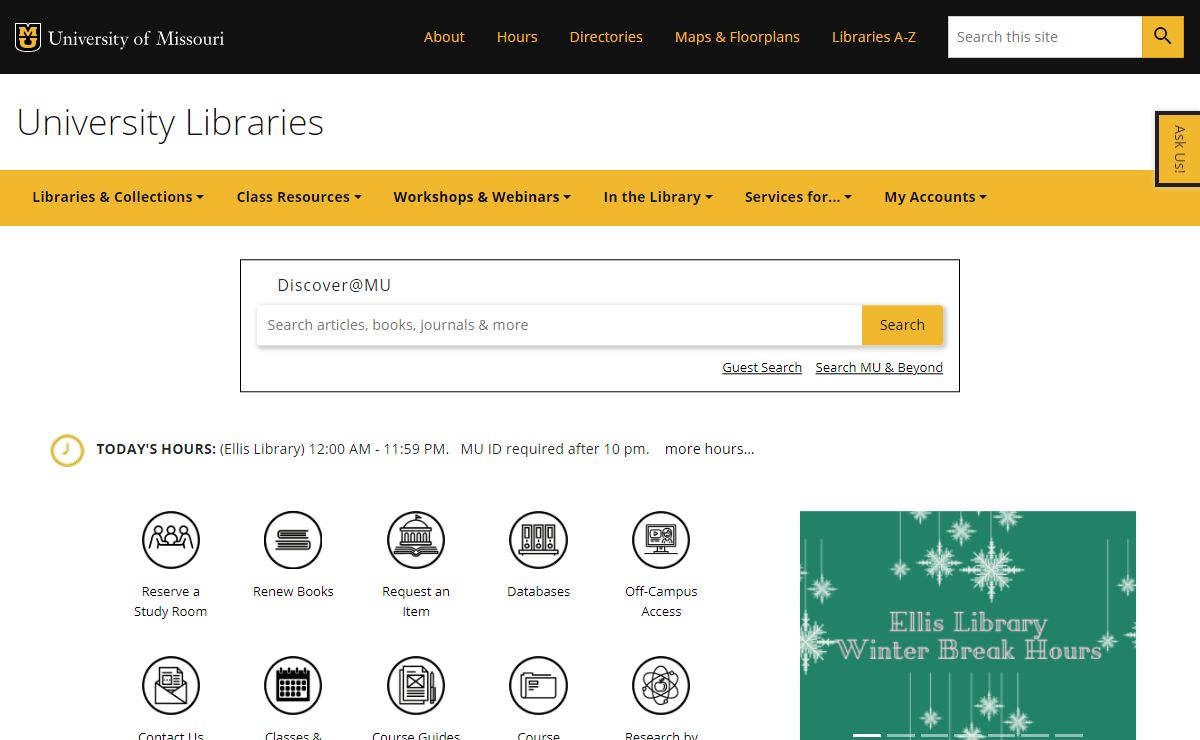Open Directories in the top navigation

pyautogui.click(x=606, y=37)
